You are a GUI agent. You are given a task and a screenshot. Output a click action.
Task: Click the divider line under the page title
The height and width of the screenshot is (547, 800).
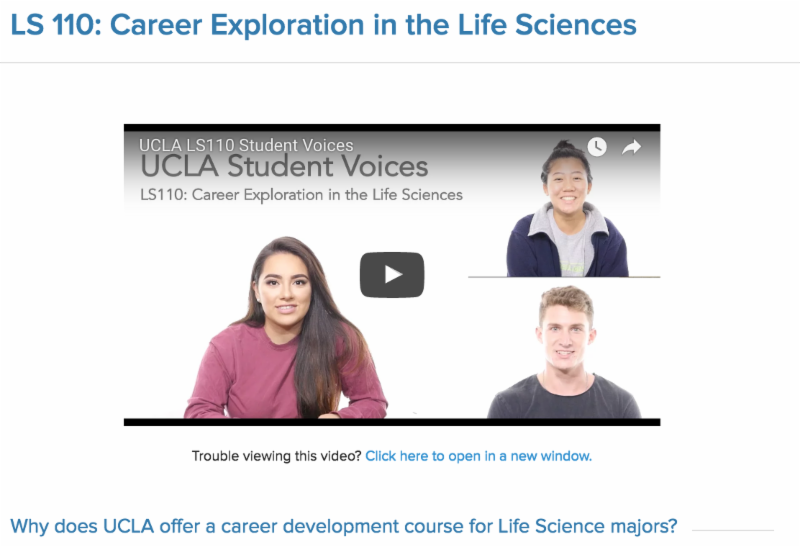(400, 63)
